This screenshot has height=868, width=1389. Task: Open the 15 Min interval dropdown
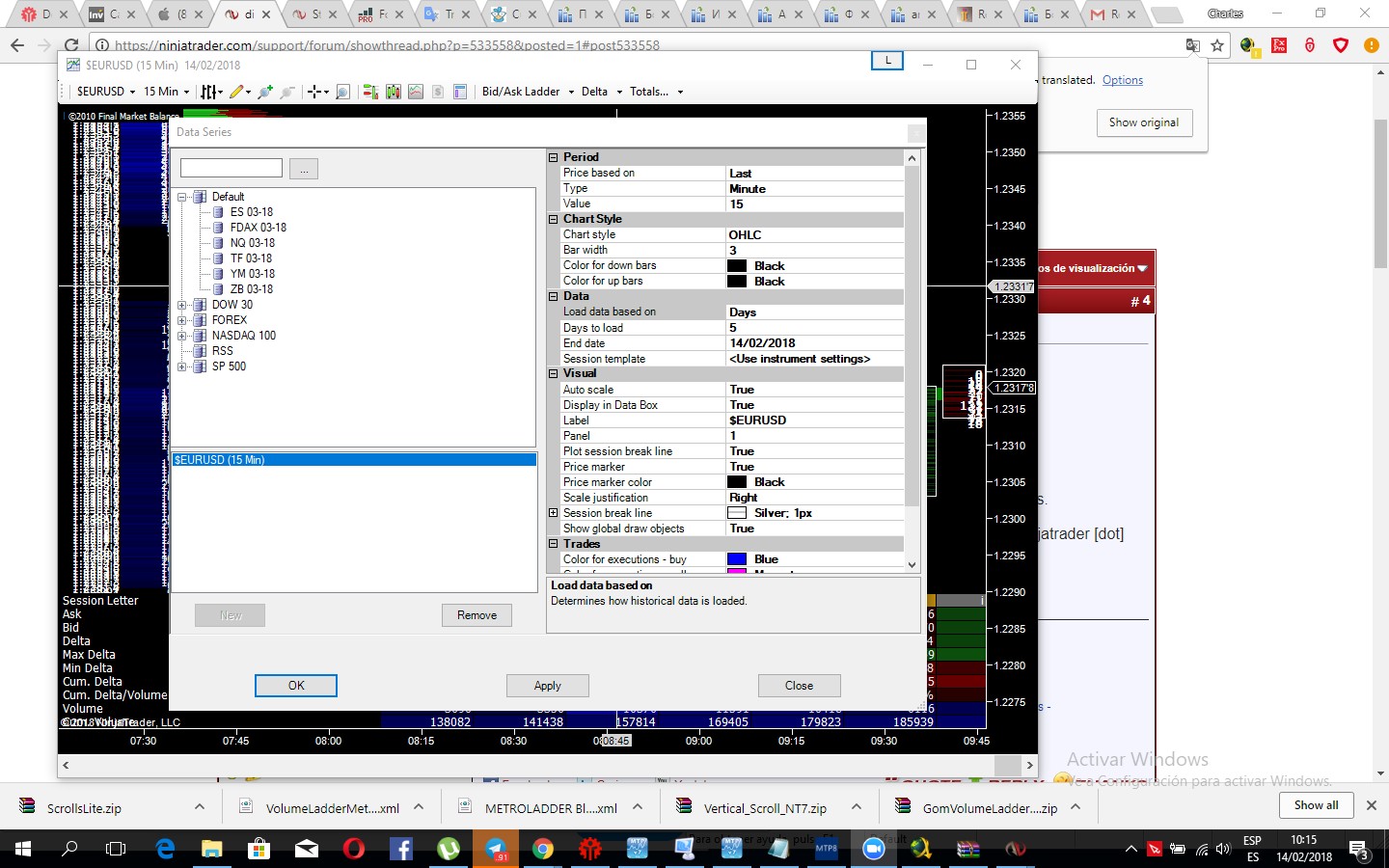pyautogui.click(x=167, y=92)
